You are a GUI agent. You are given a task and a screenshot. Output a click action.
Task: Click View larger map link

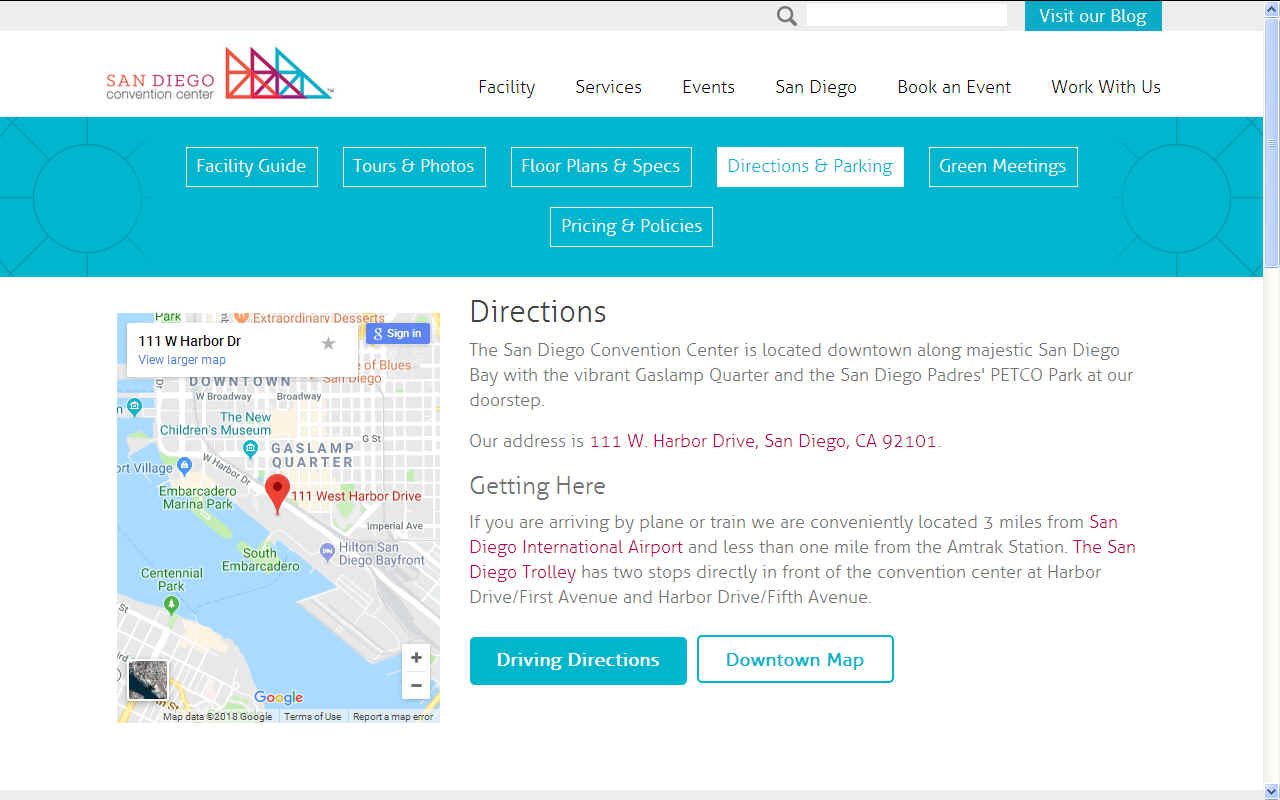(182, 360)
